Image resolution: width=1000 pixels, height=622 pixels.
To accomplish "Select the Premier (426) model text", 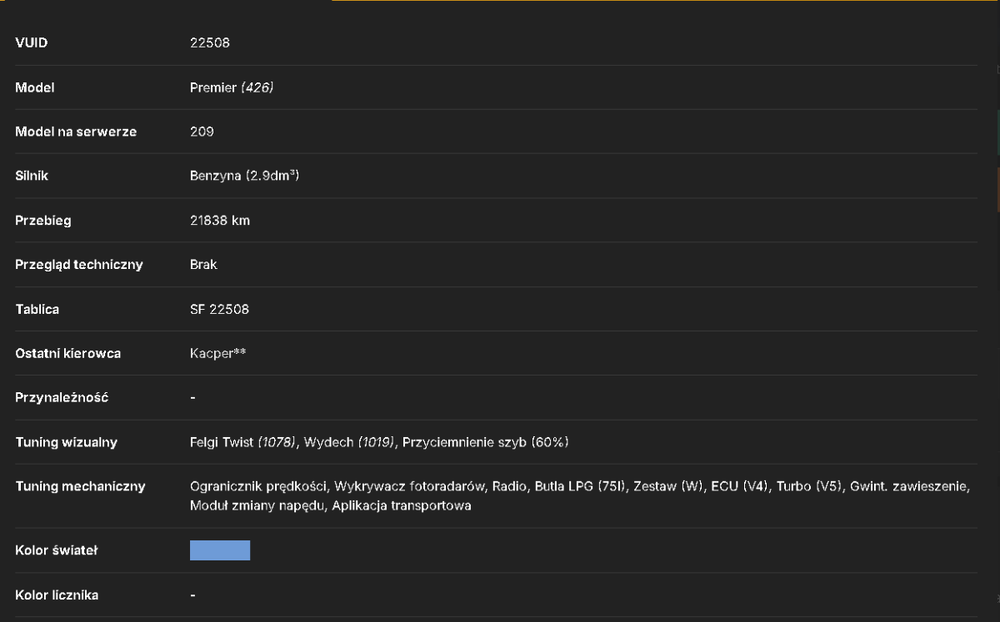I will [x=232, y=87].
